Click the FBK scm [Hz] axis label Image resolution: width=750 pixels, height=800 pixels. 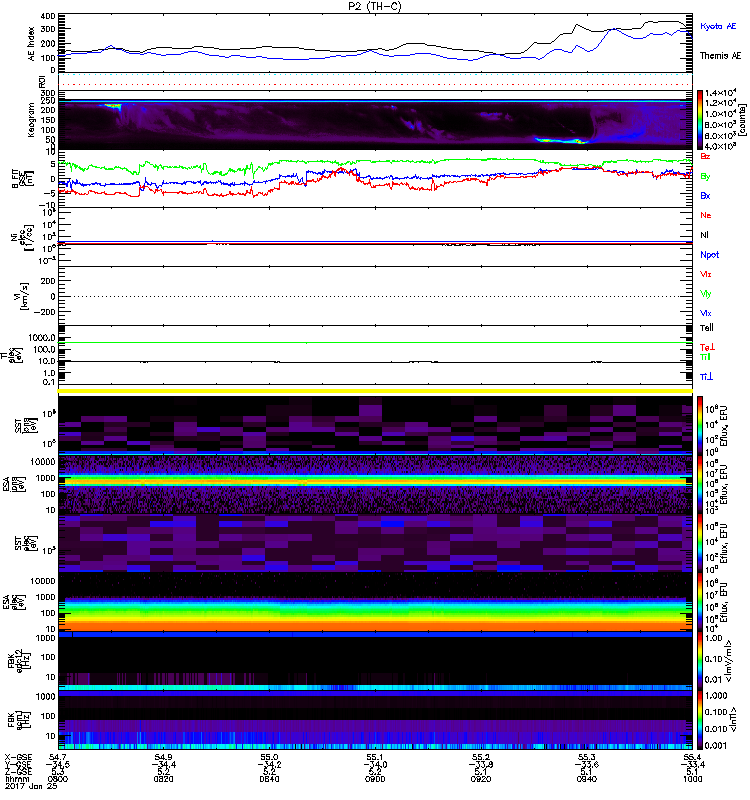17,720
